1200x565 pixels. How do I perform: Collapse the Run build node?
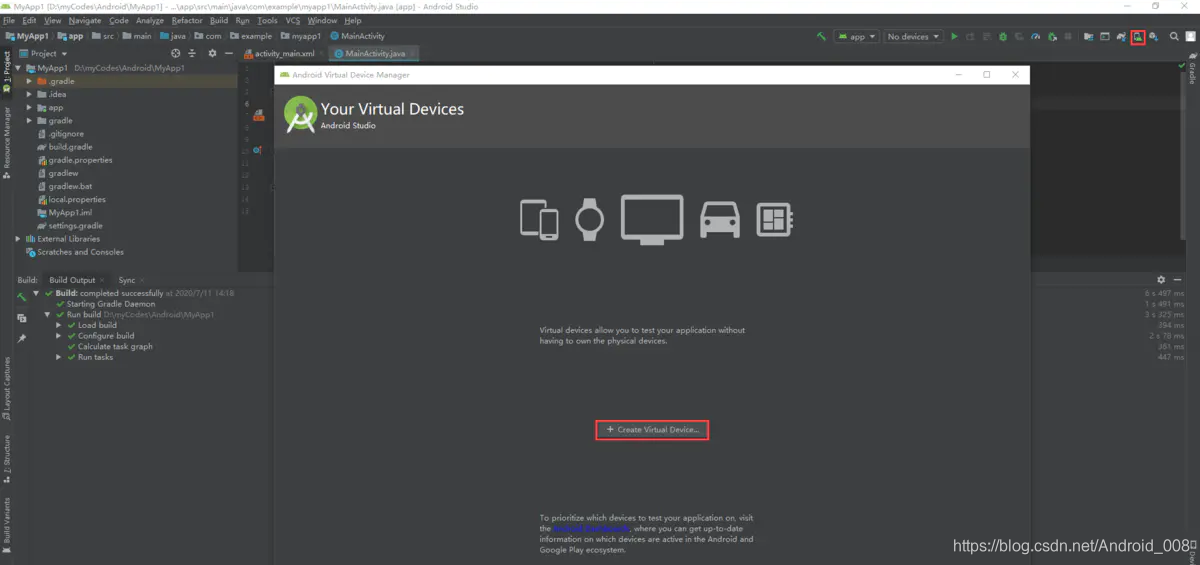coord(47,314)
